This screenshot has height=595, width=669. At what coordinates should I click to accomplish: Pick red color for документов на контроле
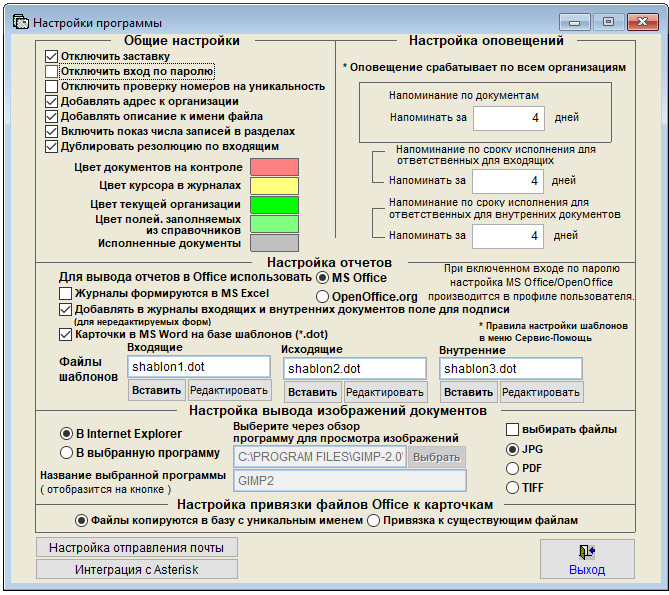[x=274, y=167]
